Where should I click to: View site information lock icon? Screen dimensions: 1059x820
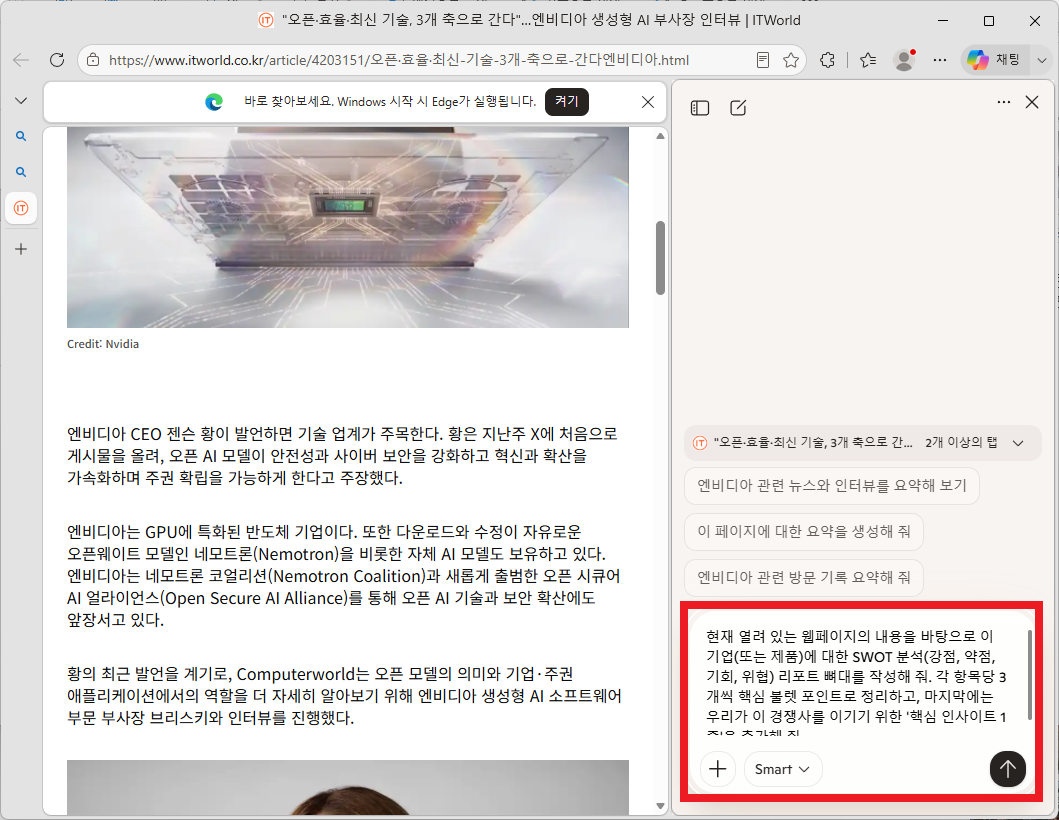click(94, 60)
